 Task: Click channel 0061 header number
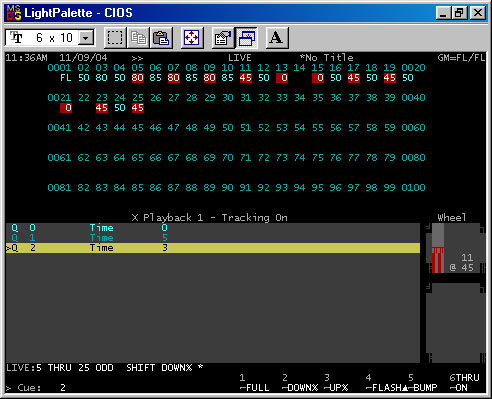pyautogui.click(x=59, y=158)
